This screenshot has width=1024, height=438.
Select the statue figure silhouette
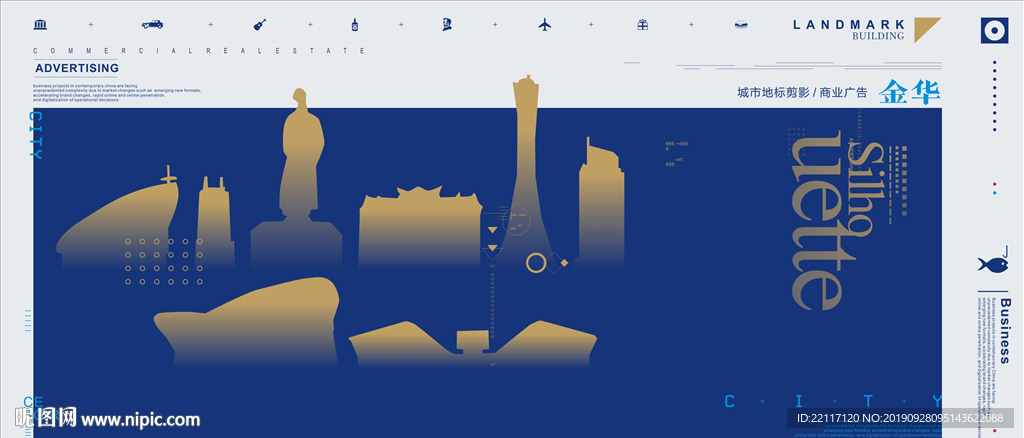click(296, 178)
